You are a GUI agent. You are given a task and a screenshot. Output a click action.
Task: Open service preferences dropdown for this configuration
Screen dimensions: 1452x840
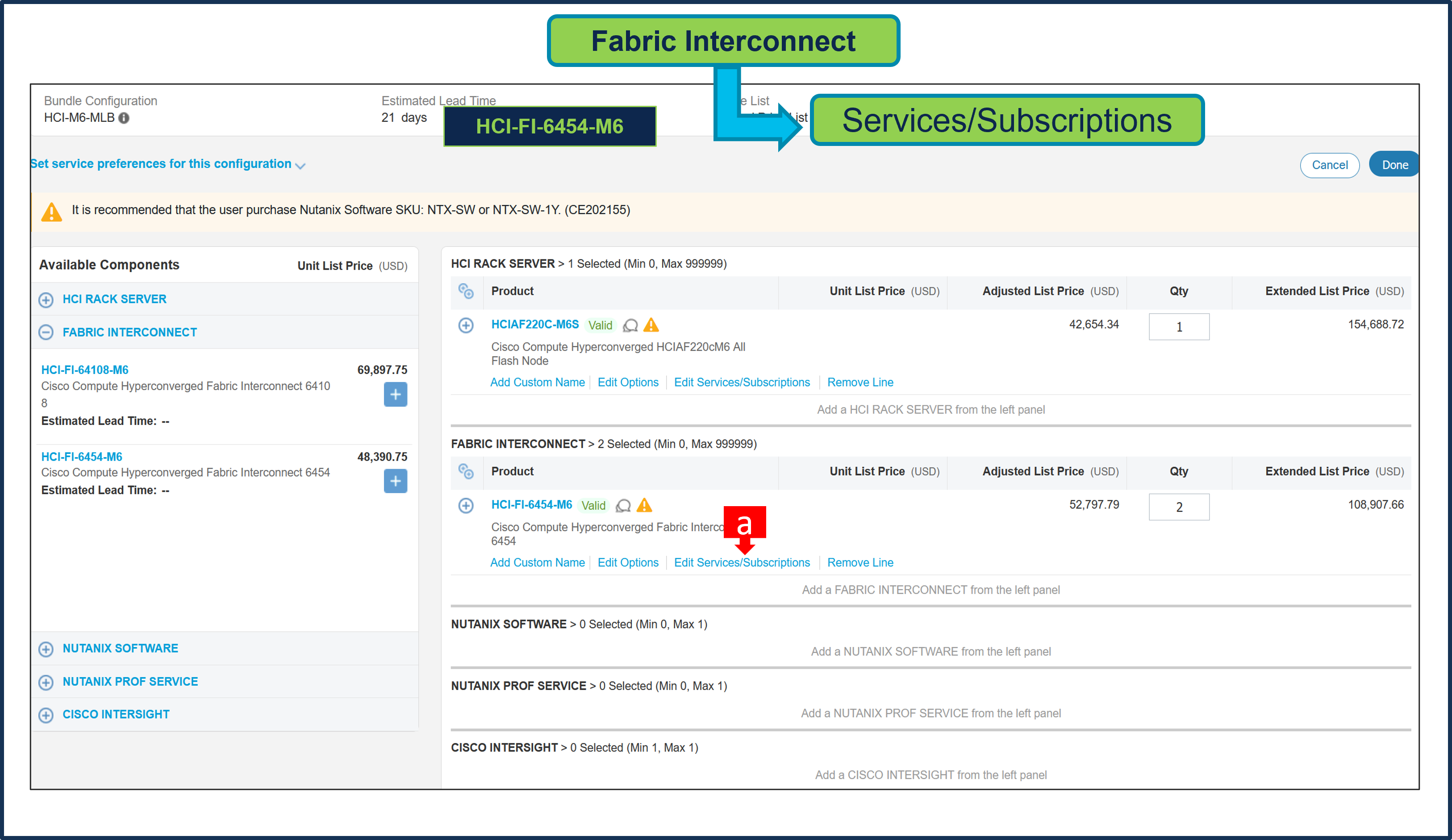click(x=168, y=164)
